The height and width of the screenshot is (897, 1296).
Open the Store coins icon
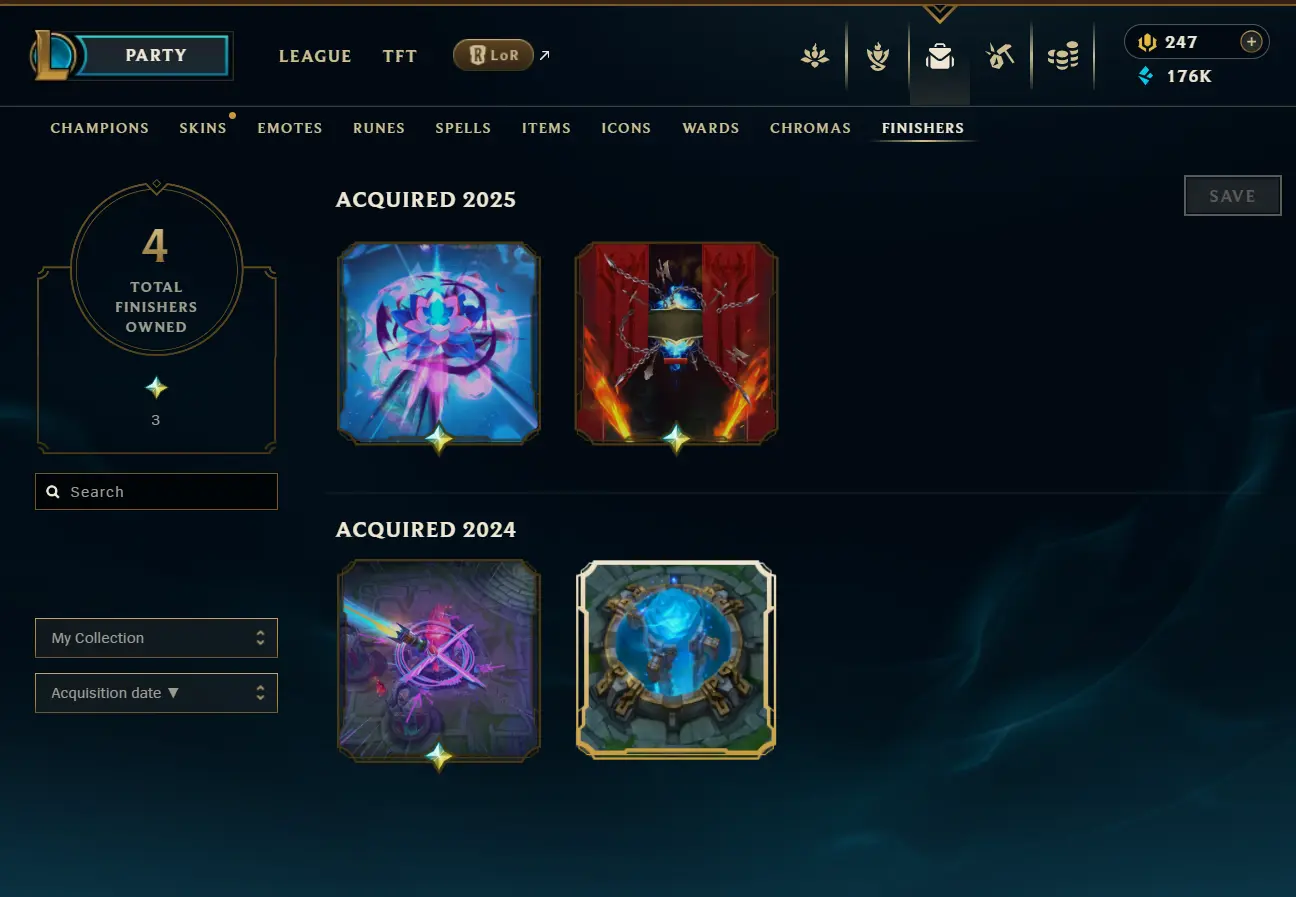1063,57
